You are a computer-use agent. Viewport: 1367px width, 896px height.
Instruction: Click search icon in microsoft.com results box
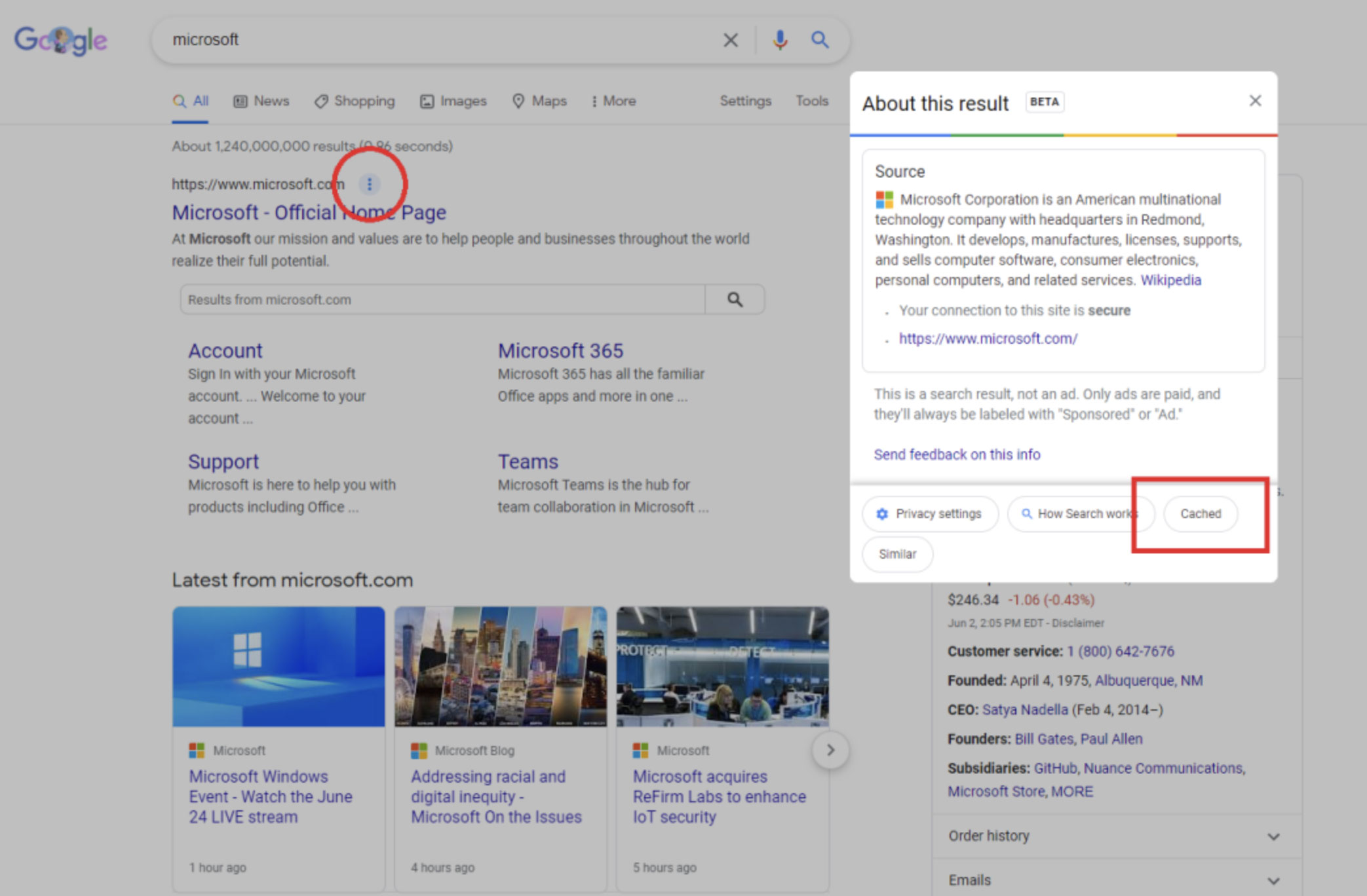pos(735,299)
